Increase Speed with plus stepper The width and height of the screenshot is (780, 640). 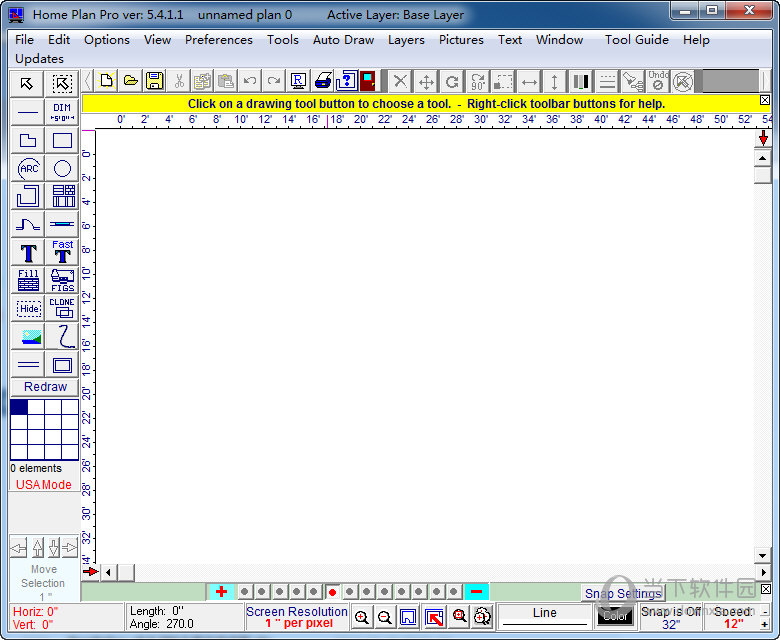(765, 625)
